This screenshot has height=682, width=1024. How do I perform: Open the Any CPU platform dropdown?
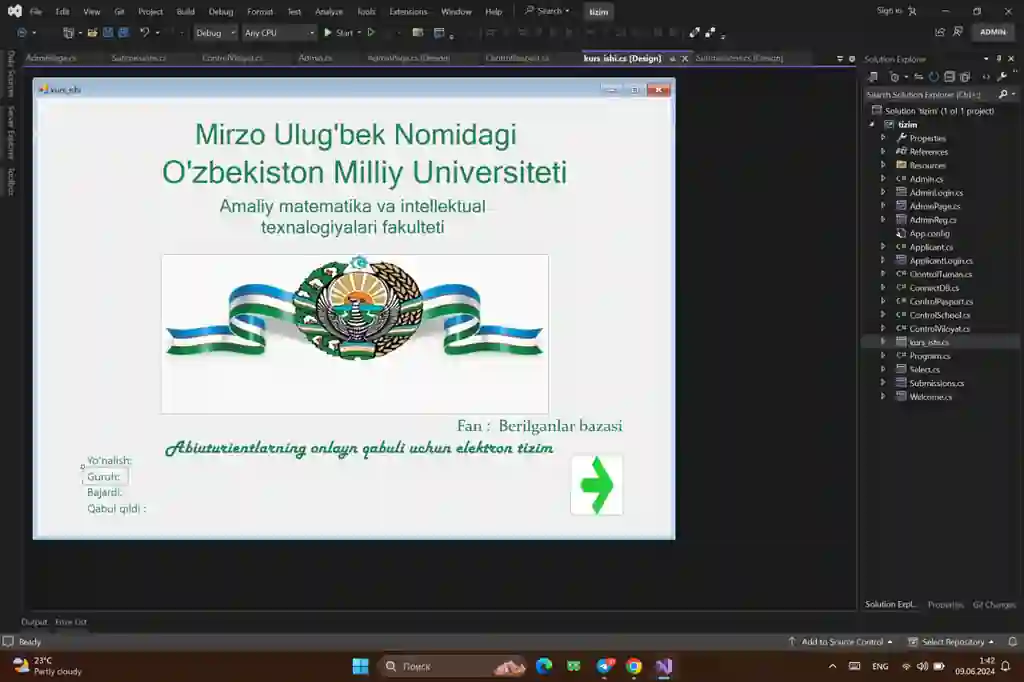point(277,33)
